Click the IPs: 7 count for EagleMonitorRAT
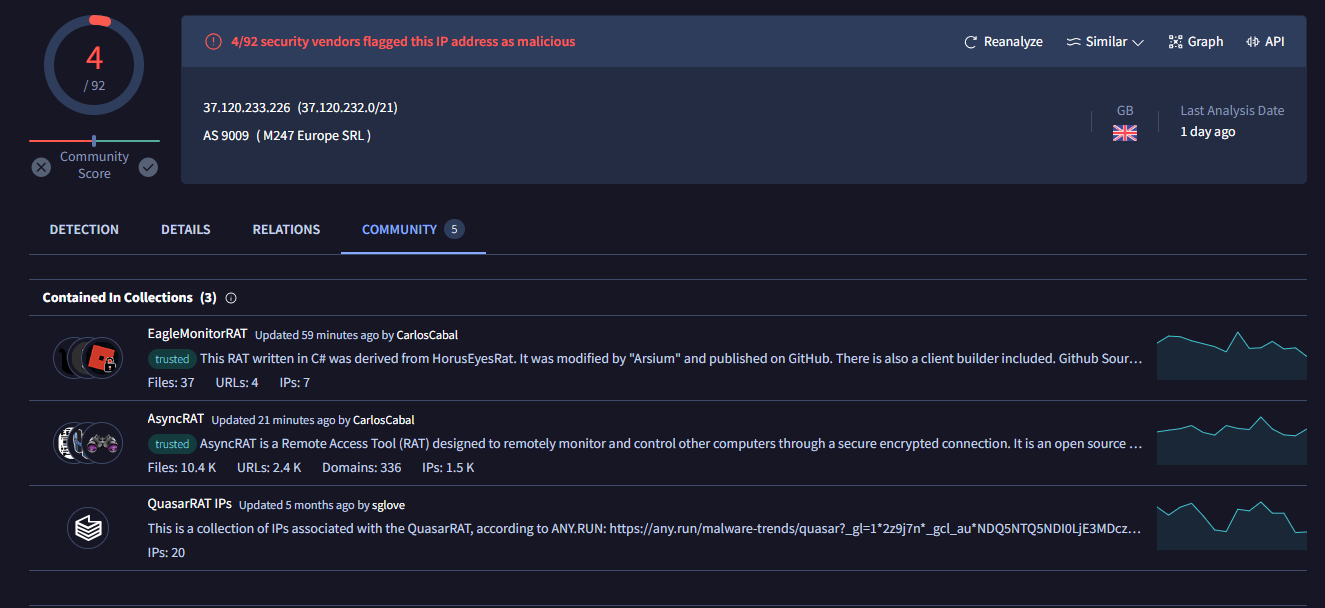The image size is (1325, 608). coord(293,382)
